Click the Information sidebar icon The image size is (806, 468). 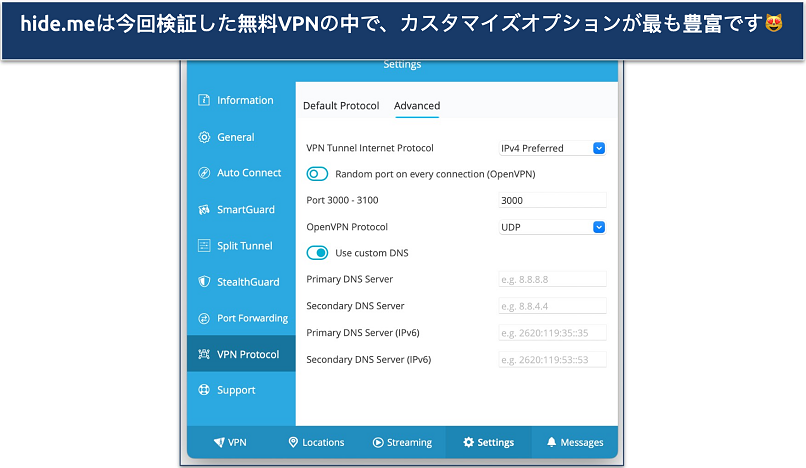coord(204,100)
